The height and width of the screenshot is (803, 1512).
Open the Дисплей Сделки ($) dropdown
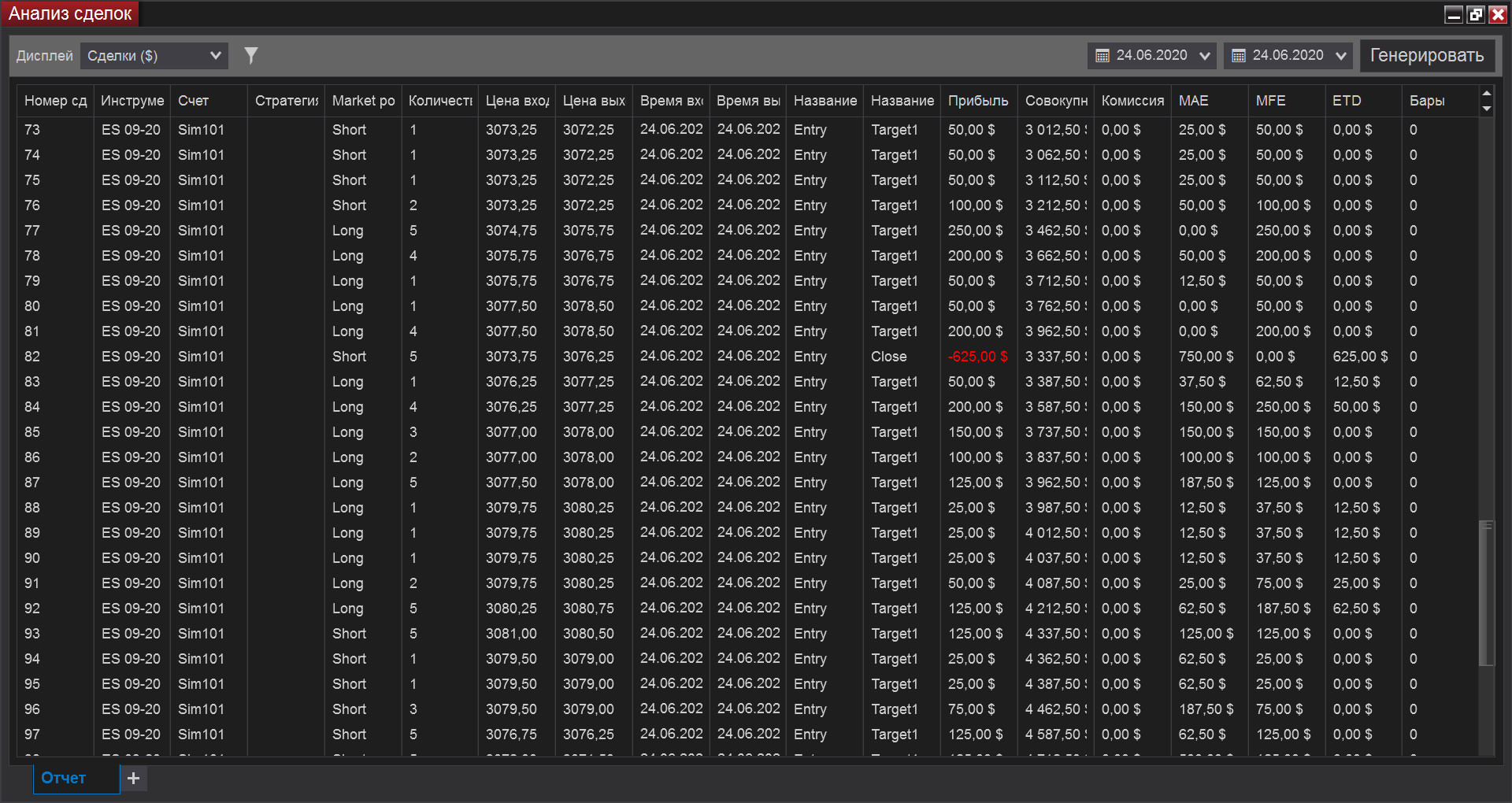pyautogui.click(x=154, y=56)
